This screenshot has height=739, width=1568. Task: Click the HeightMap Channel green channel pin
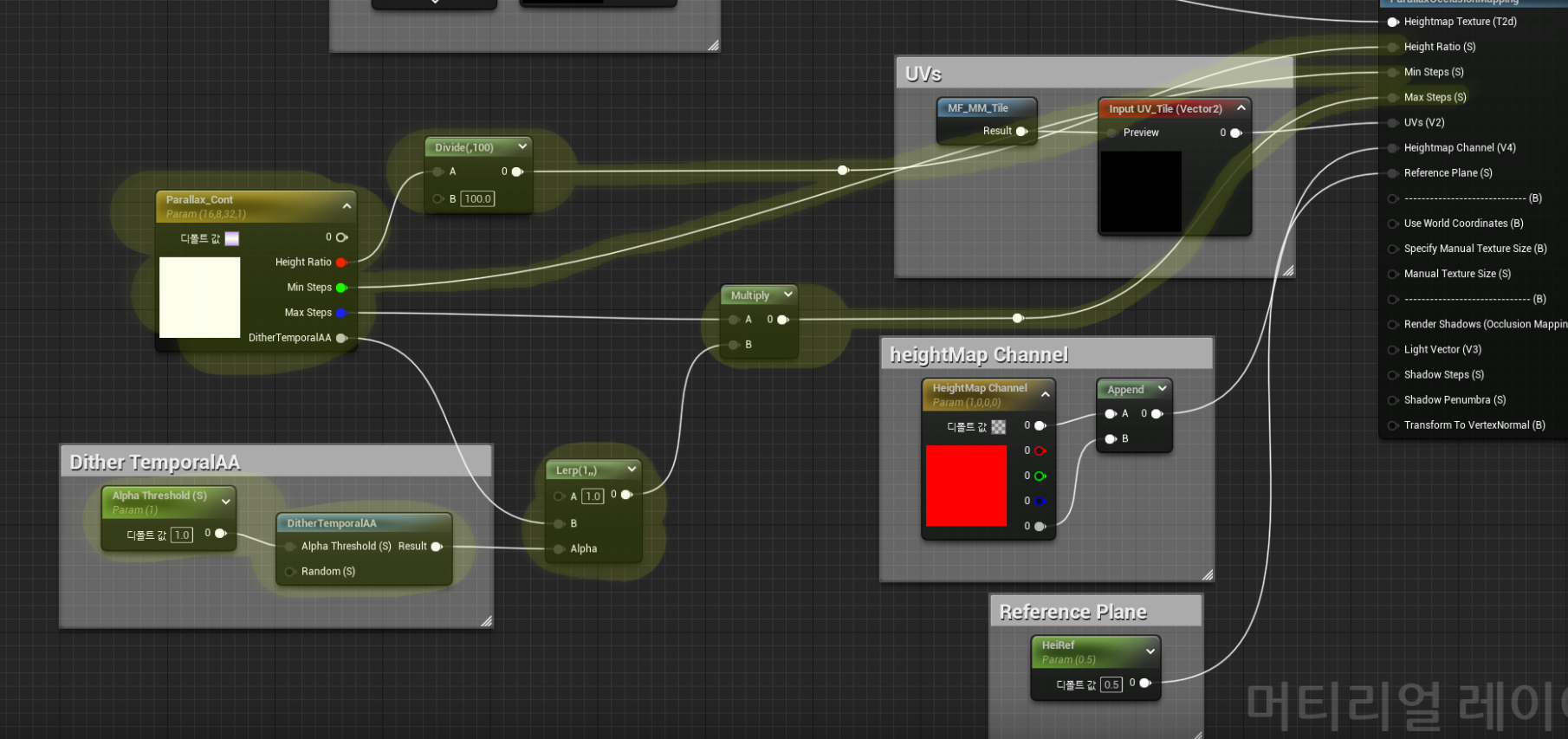point(1040,476)
